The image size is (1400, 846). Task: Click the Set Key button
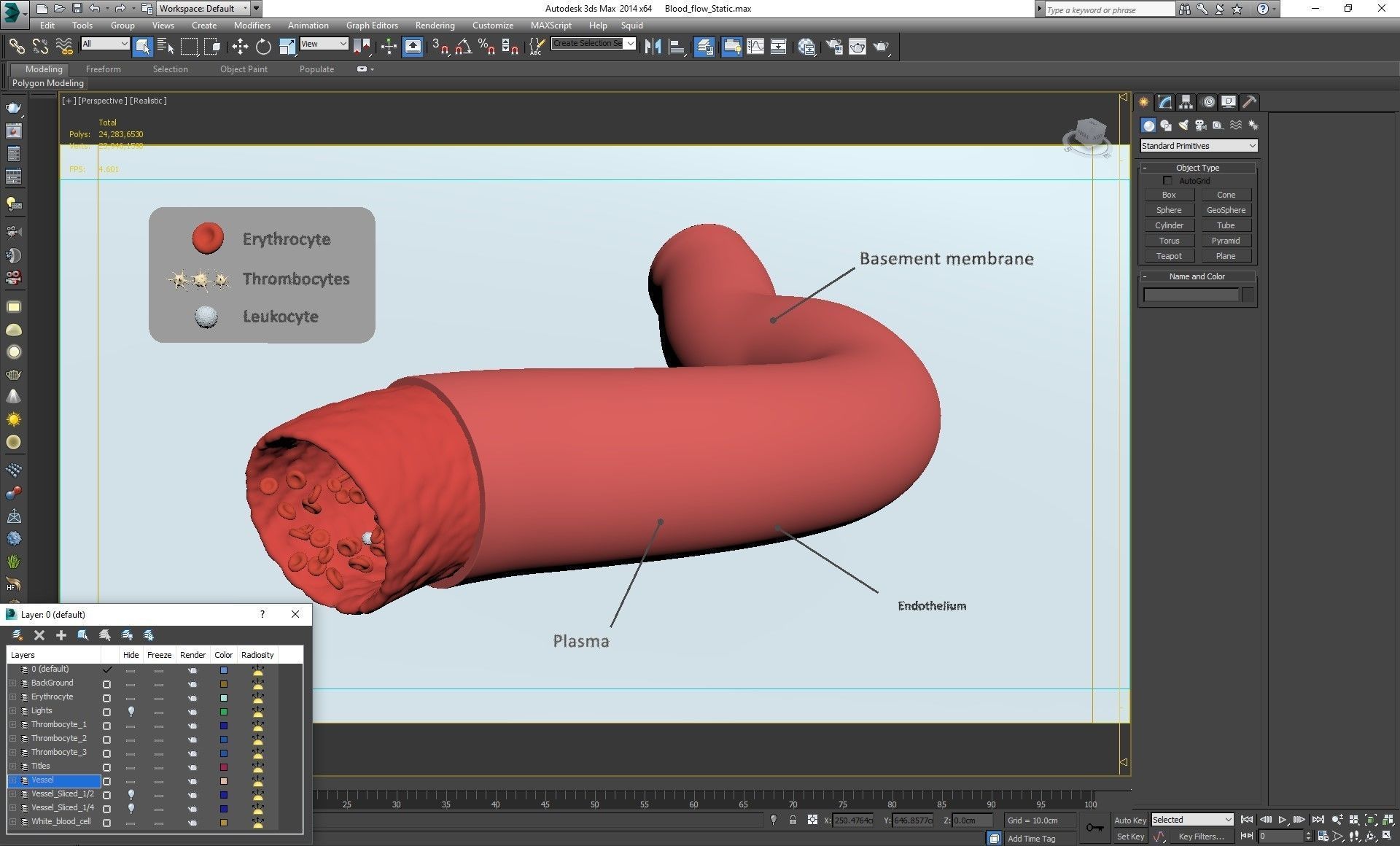coord(1129,837)
